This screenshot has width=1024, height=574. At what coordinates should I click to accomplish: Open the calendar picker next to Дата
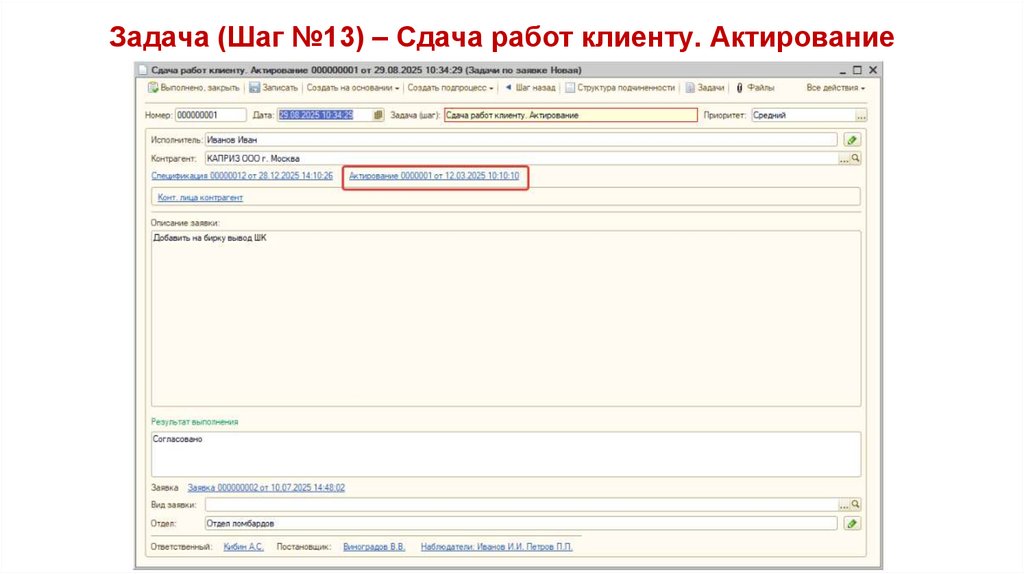[378, 115]
